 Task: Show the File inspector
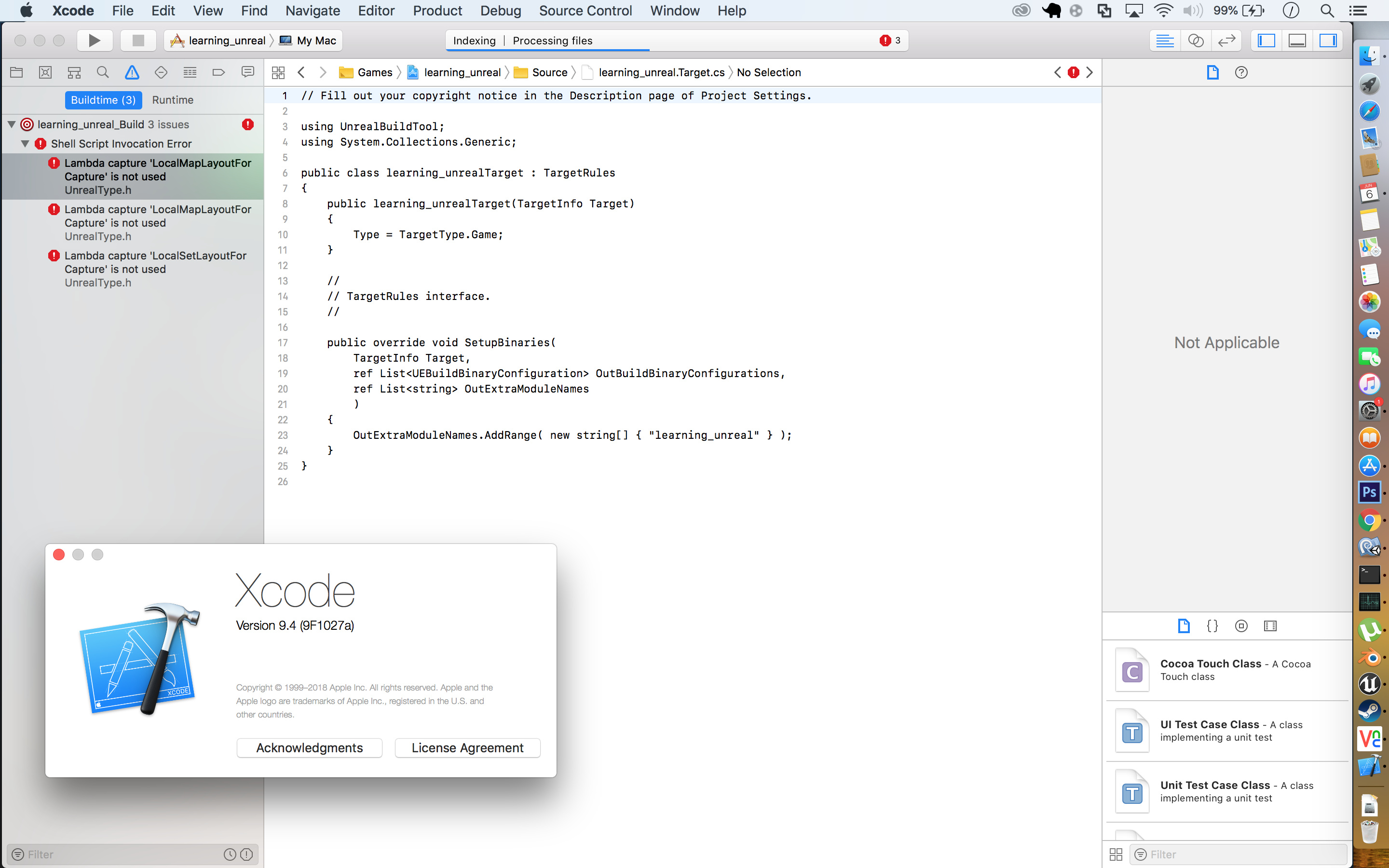coord(1212,72)
